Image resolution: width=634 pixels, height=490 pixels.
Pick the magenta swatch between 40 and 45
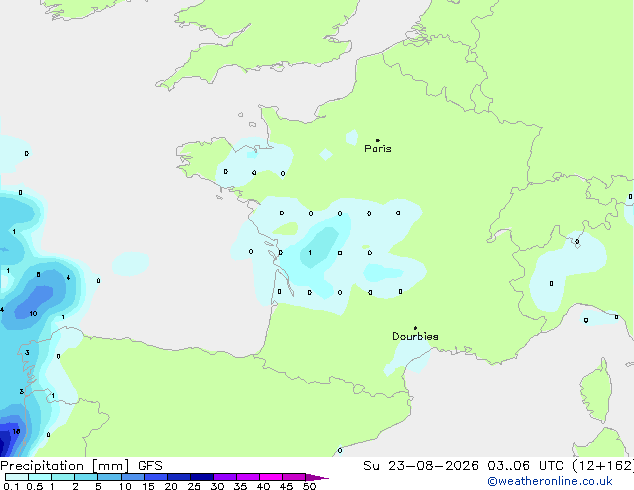271,477
